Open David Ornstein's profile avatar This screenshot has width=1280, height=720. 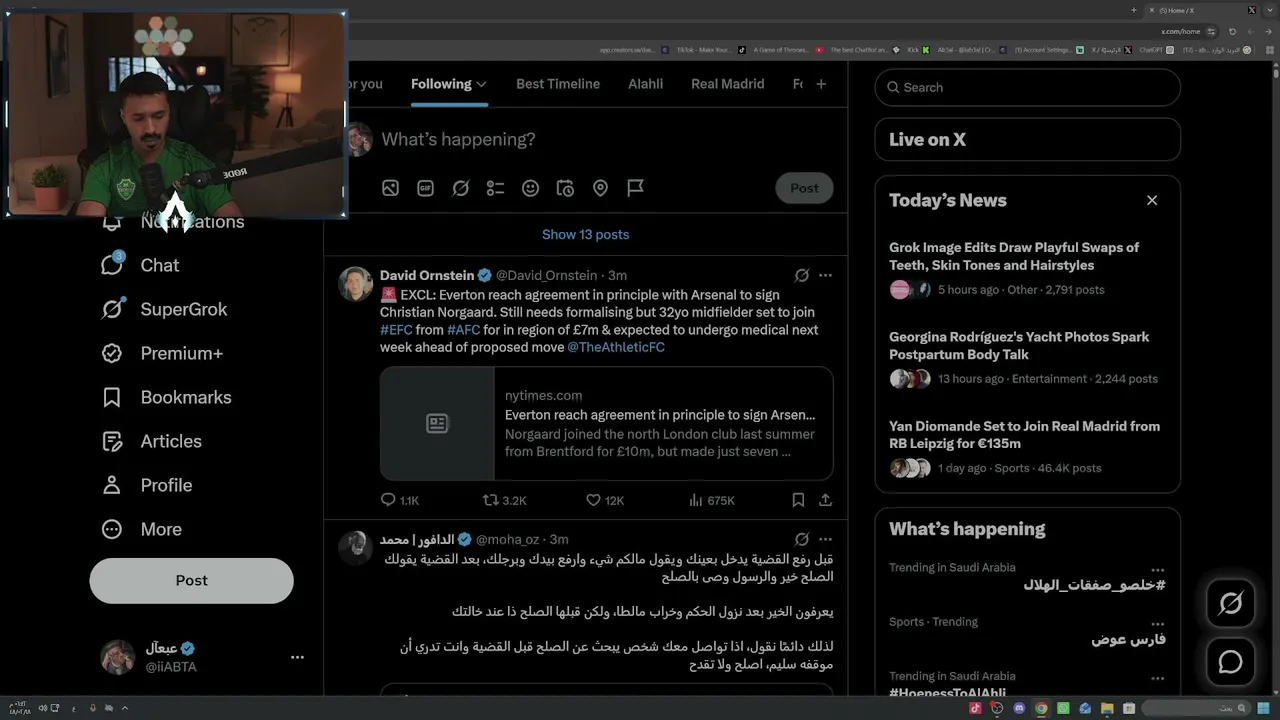[x=355, y=284]
